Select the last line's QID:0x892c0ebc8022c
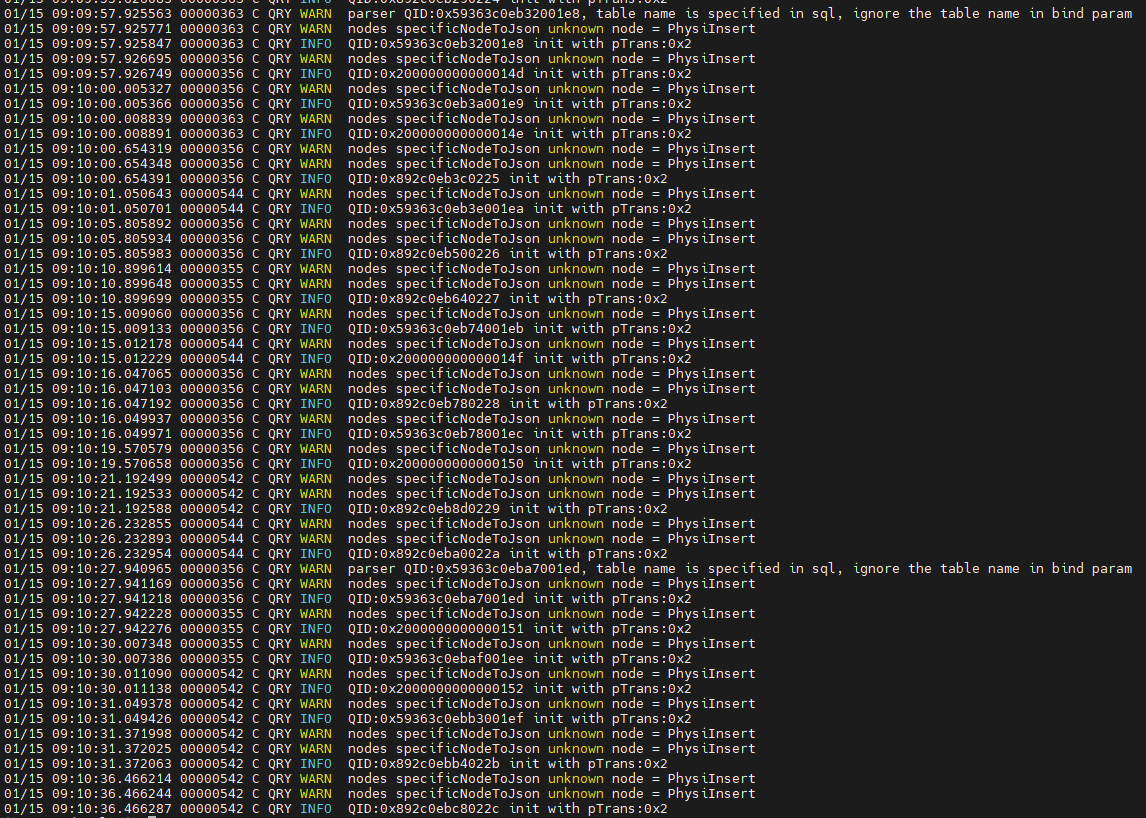This screenshot has width=1146, height=818. click(425, 809)
